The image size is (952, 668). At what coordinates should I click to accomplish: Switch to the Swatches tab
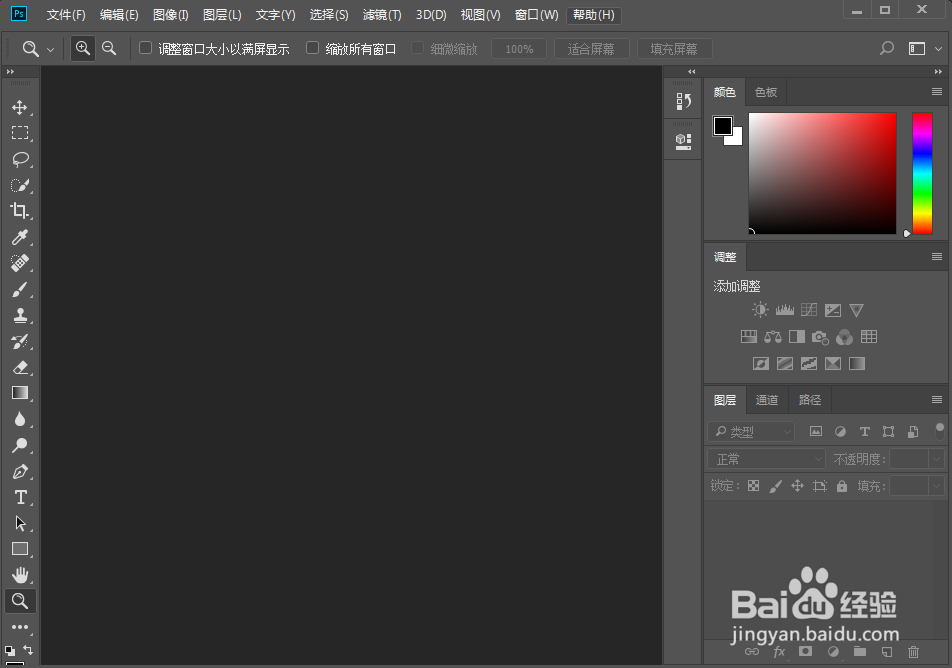point(766,92)
